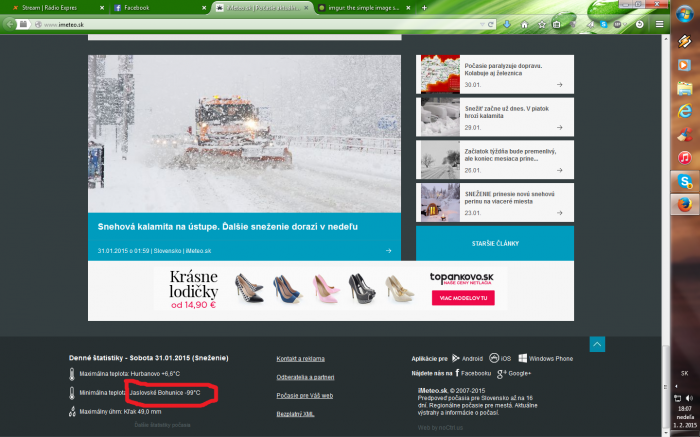Click the reload page icon in address bar
700x437 pixels.
tap(491, 25)
